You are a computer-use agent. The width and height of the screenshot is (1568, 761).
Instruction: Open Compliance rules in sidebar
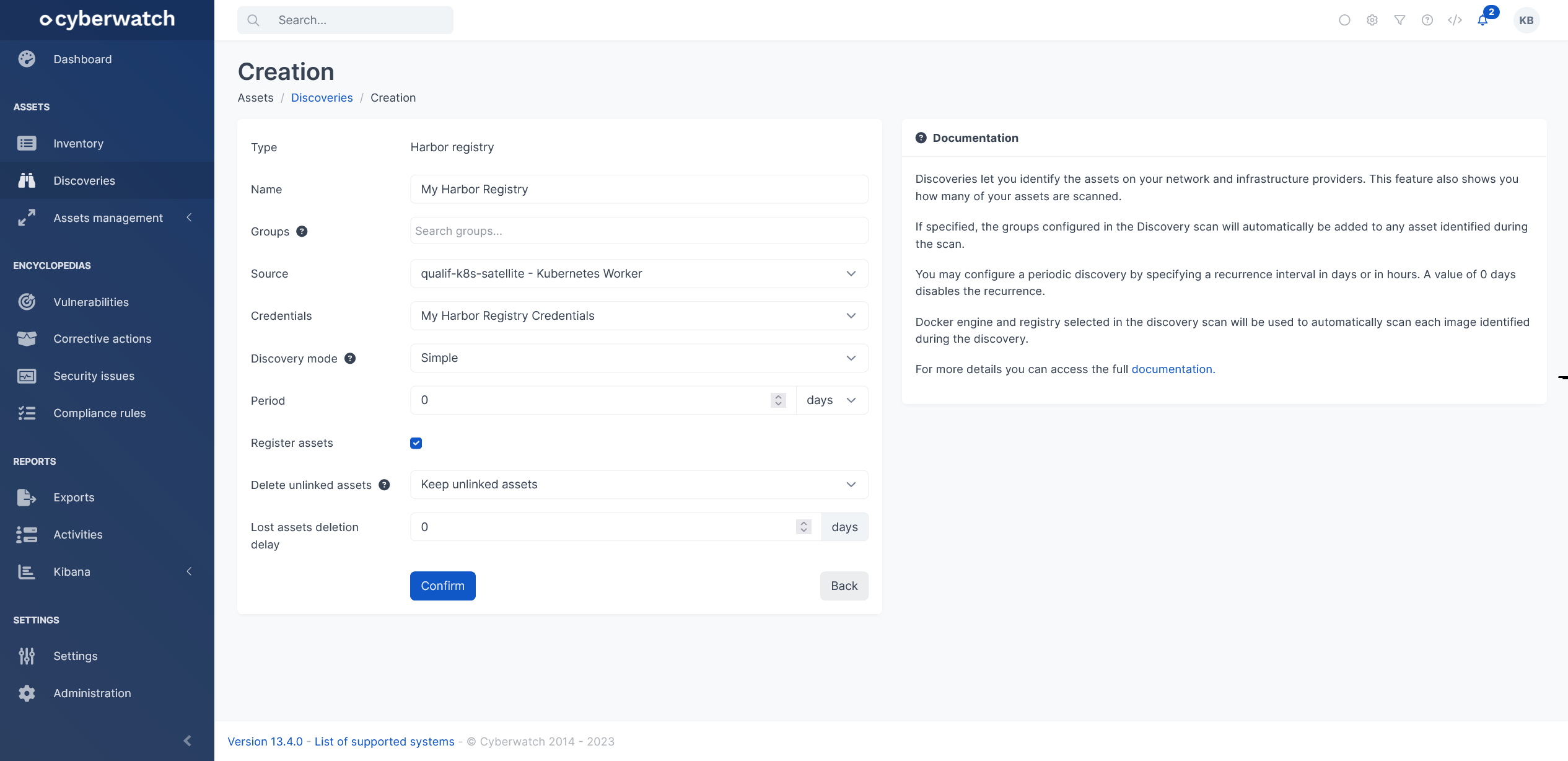point(107,413)
